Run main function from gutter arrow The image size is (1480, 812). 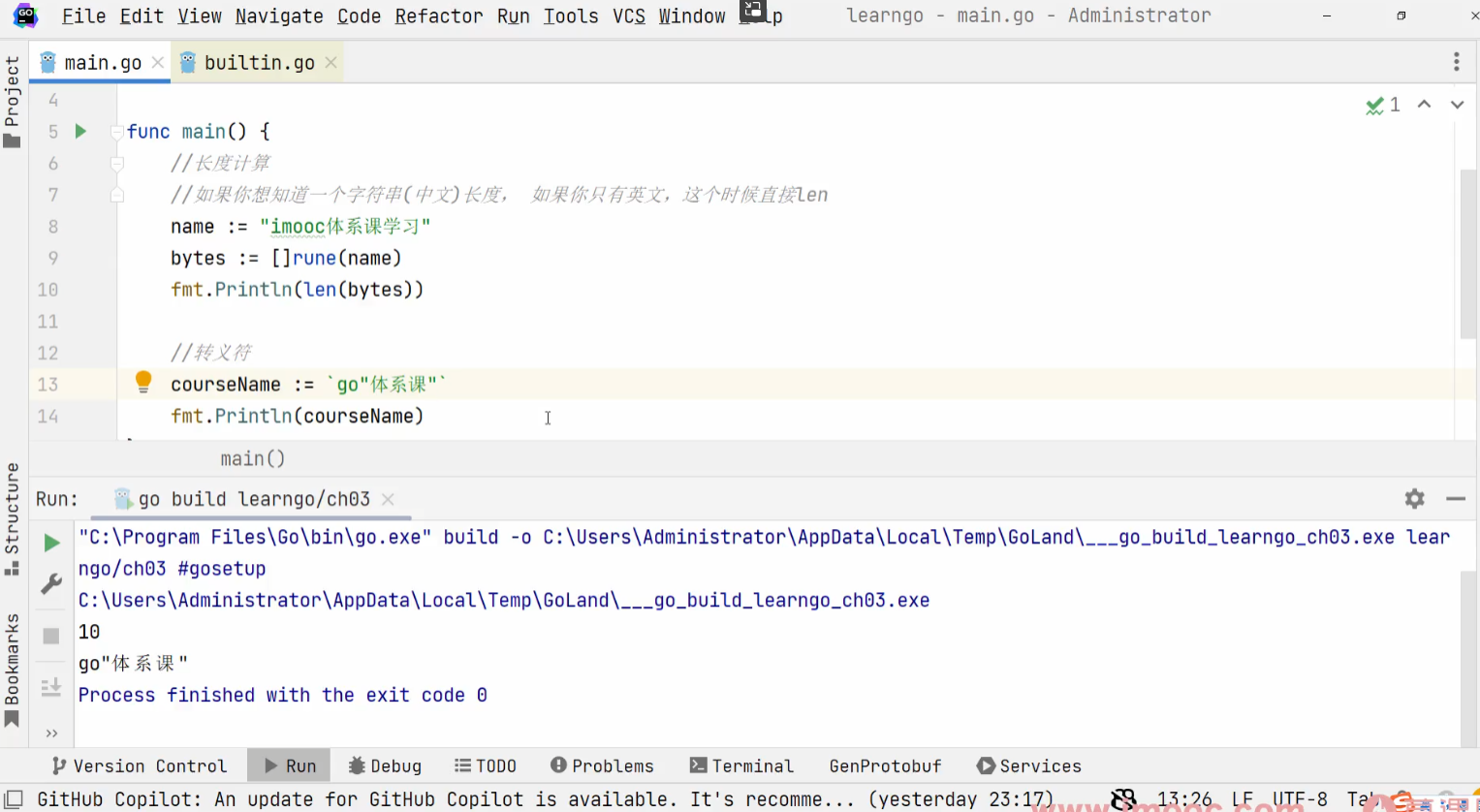[x=80, y=131]
